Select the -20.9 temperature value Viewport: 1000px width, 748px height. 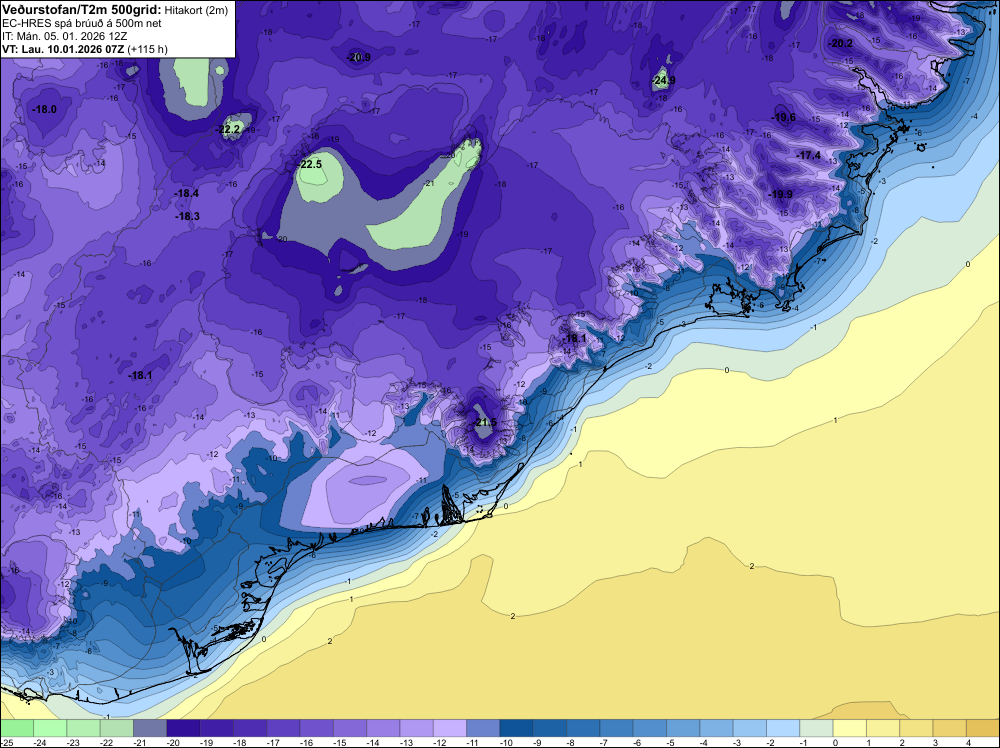click(358, 57)
